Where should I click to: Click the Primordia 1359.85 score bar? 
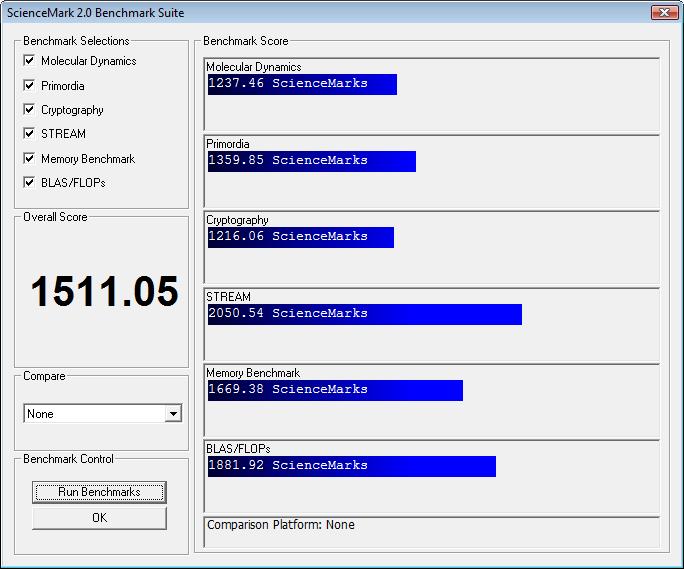[312, 161]
